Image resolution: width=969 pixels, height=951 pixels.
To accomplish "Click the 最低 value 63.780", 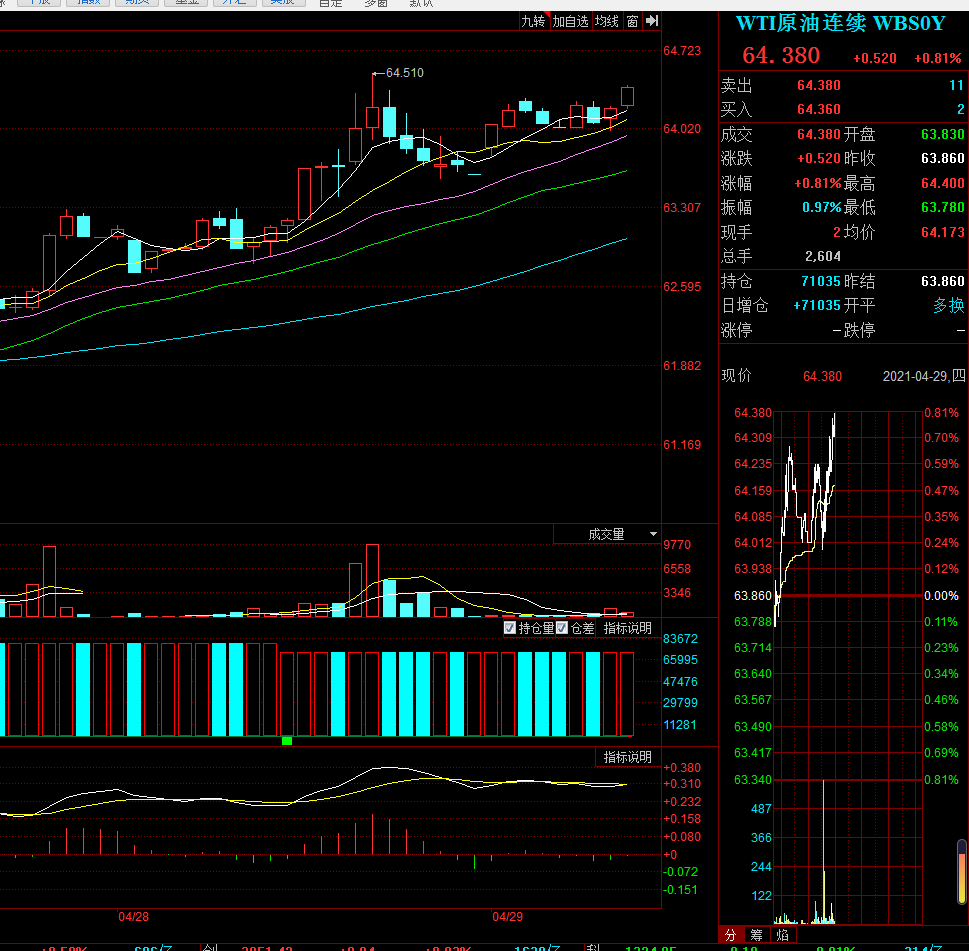I will click(x=942, y=207).
